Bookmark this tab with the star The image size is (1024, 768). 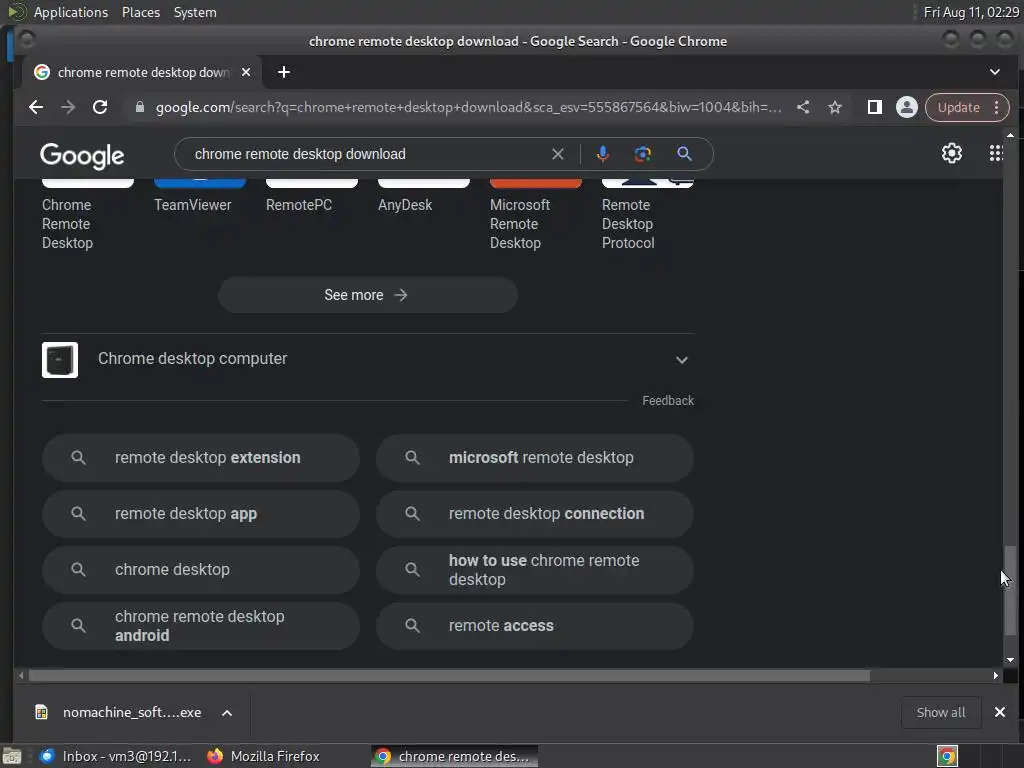point(835,107)
